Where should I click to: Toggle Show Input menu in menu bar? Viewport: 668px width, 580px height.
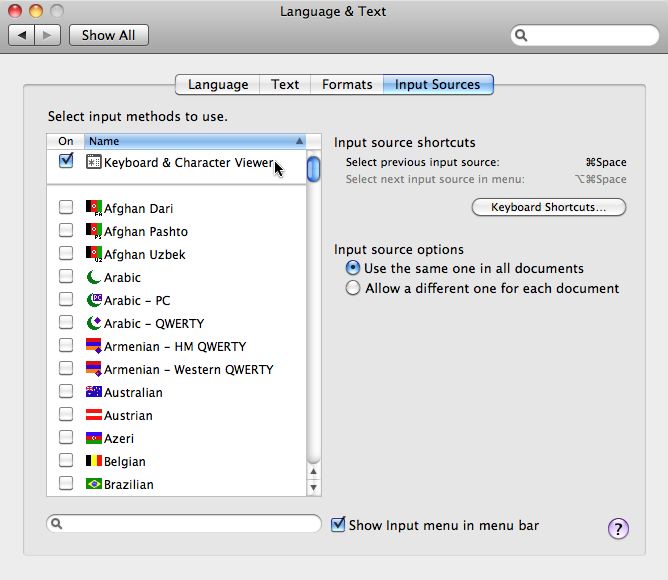(339, 525)
